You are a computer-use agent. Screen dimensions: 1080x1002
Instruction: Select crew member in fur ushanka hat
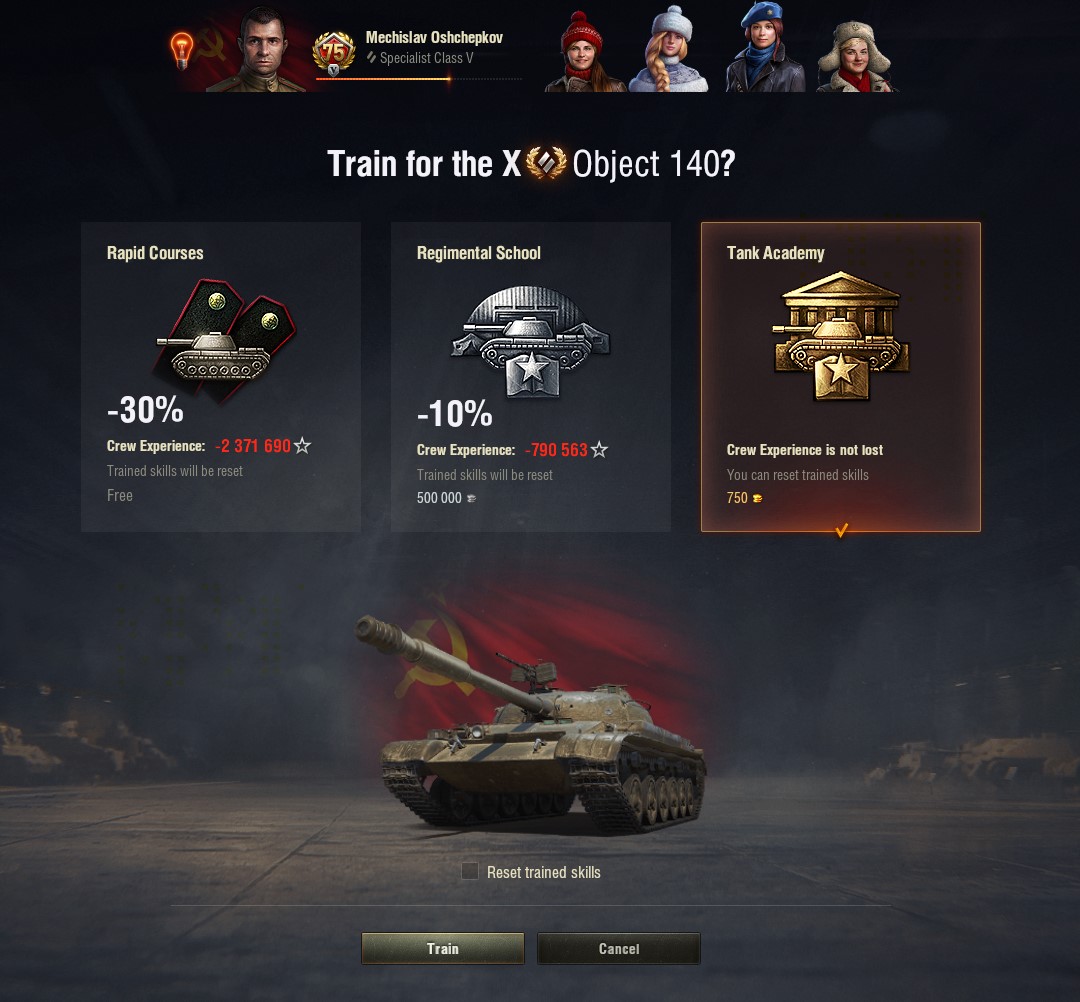tap(855, 56)
